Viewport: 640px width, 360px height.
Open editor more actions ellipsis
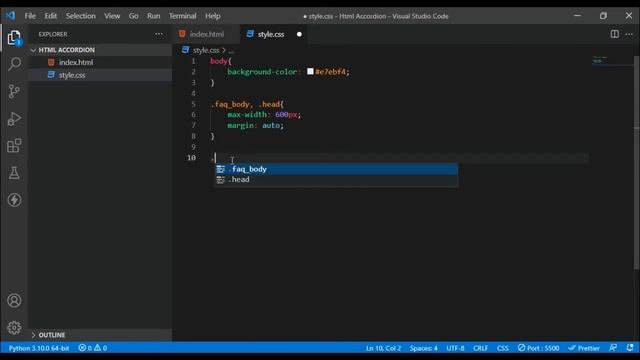click(629, 34)
